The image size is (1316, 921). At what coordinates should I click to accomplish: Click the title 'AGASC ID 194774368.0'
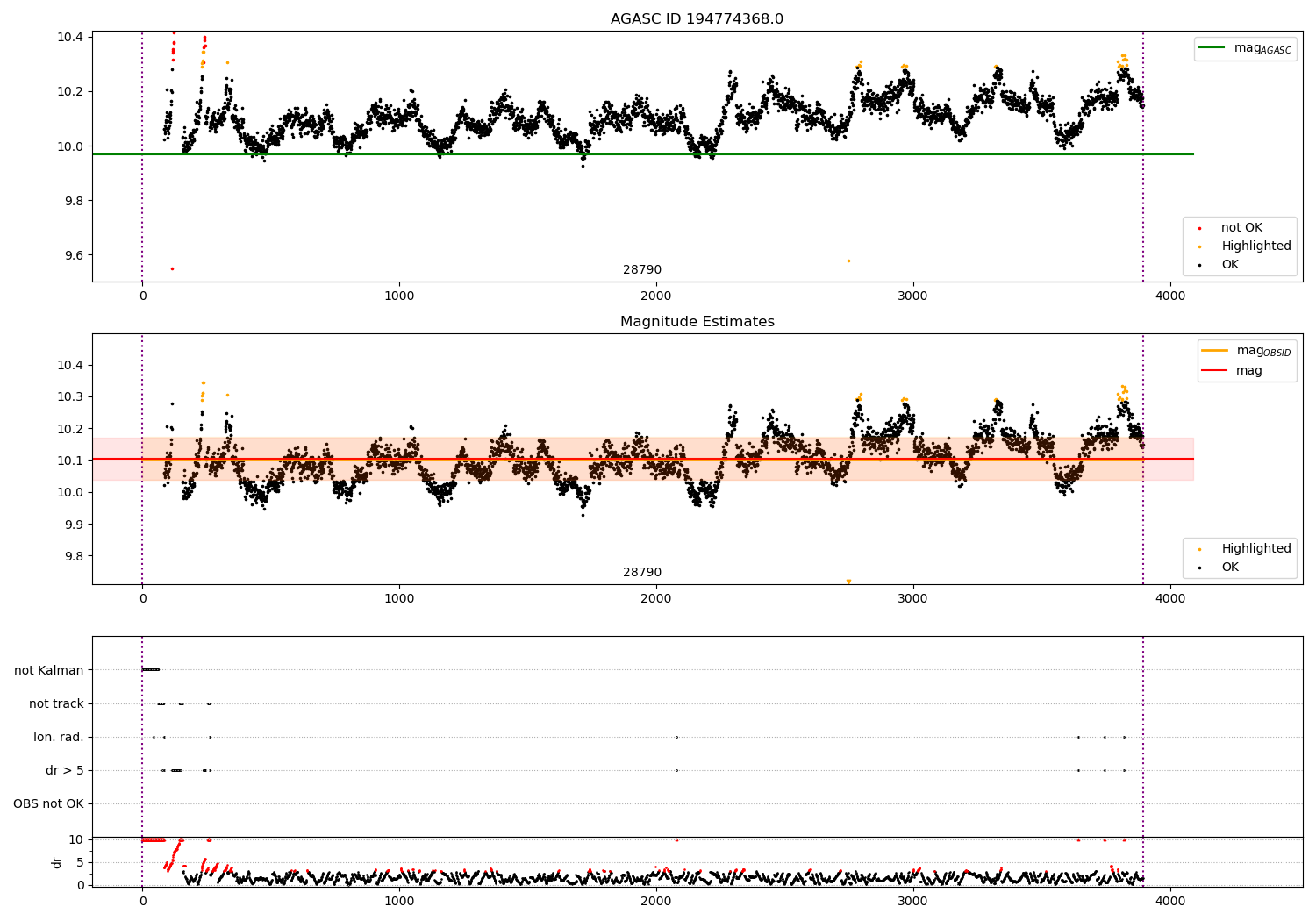pos(697,19)
